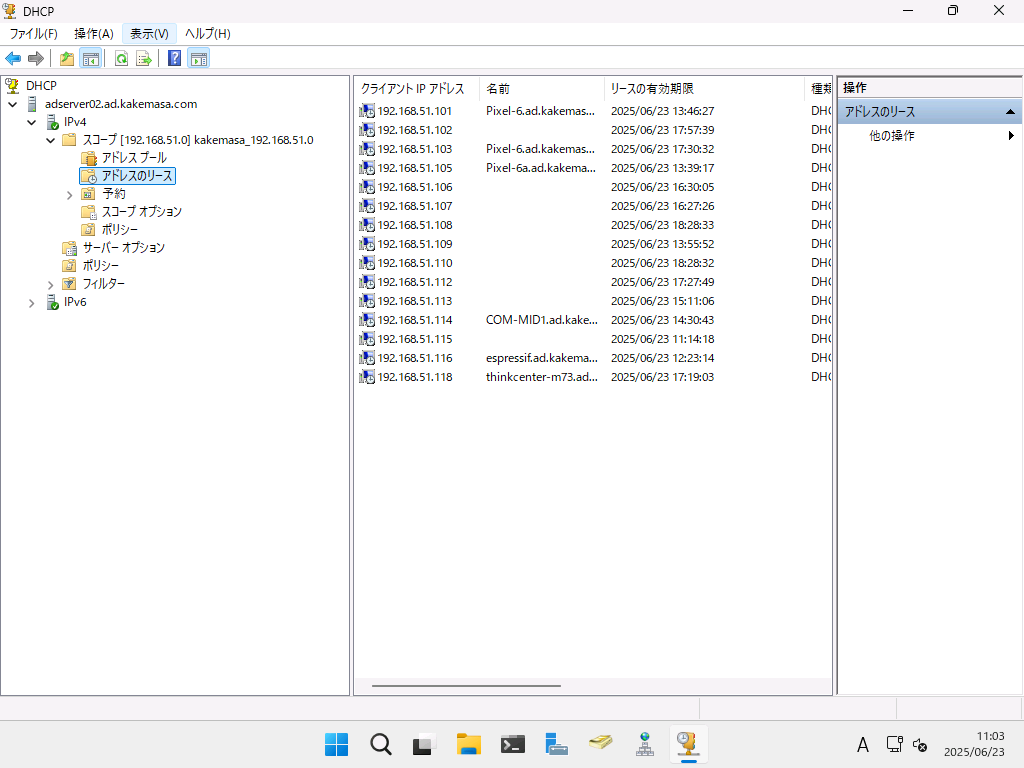Open the 表示(V) menu

(149, 34)
